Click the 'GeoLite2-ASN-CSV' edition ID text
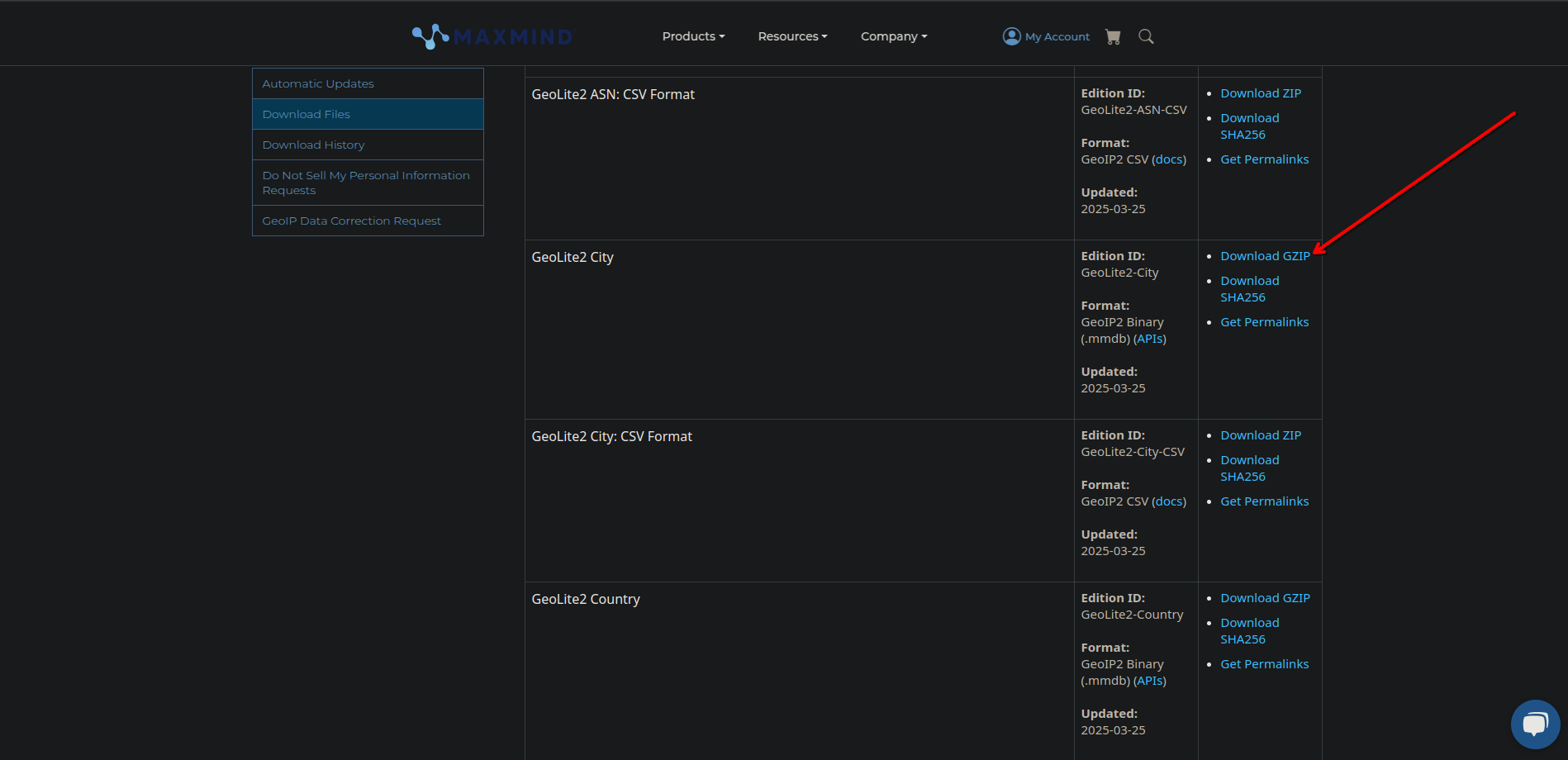Screen dimensions: 1568x760 click(x=1133, y=110)
